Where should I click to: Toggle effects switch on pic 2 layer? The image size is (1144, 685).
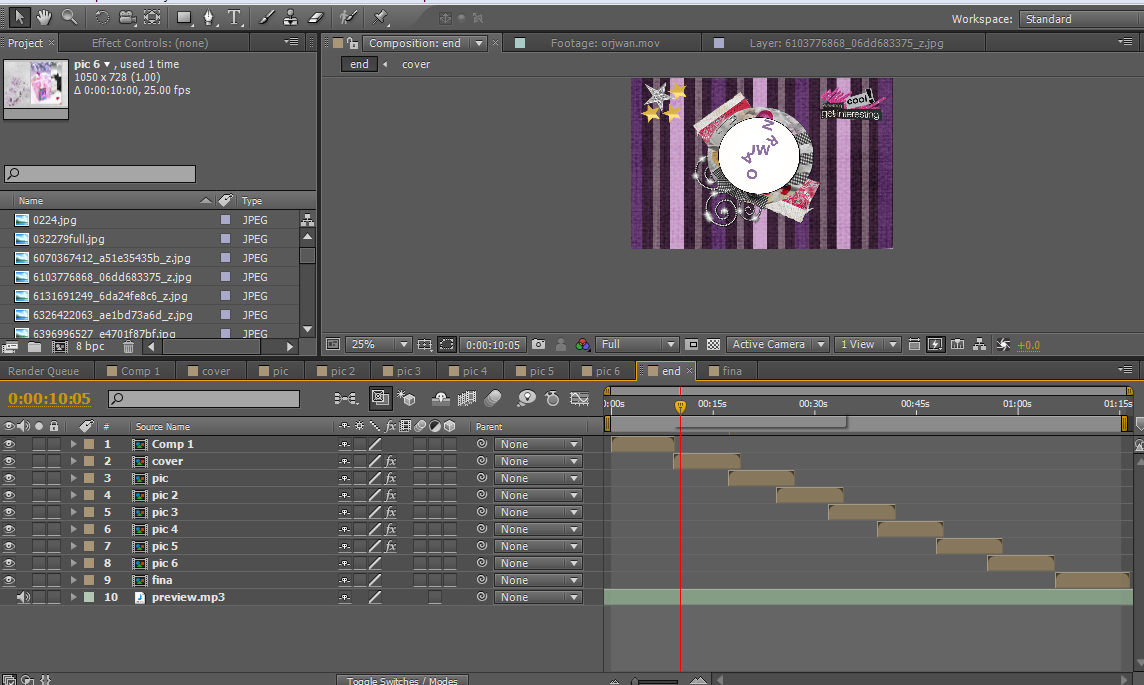pyautogui.click(x=390, y=495)
